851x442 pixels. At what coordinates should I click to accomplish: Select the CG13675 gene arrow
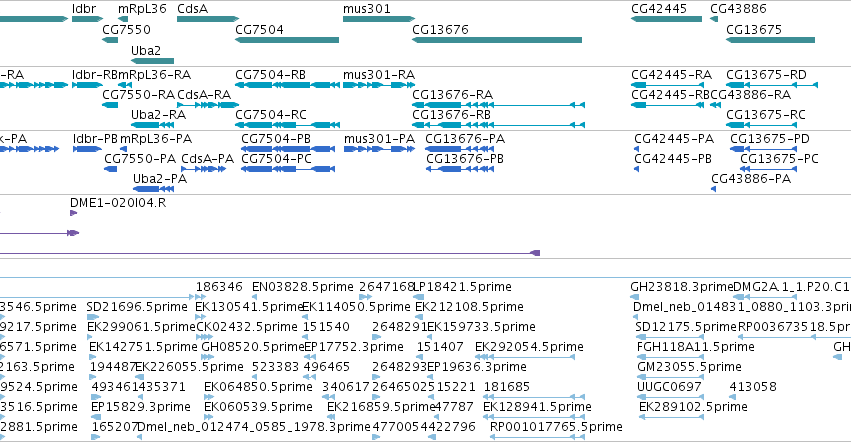[x=771, y=40]
